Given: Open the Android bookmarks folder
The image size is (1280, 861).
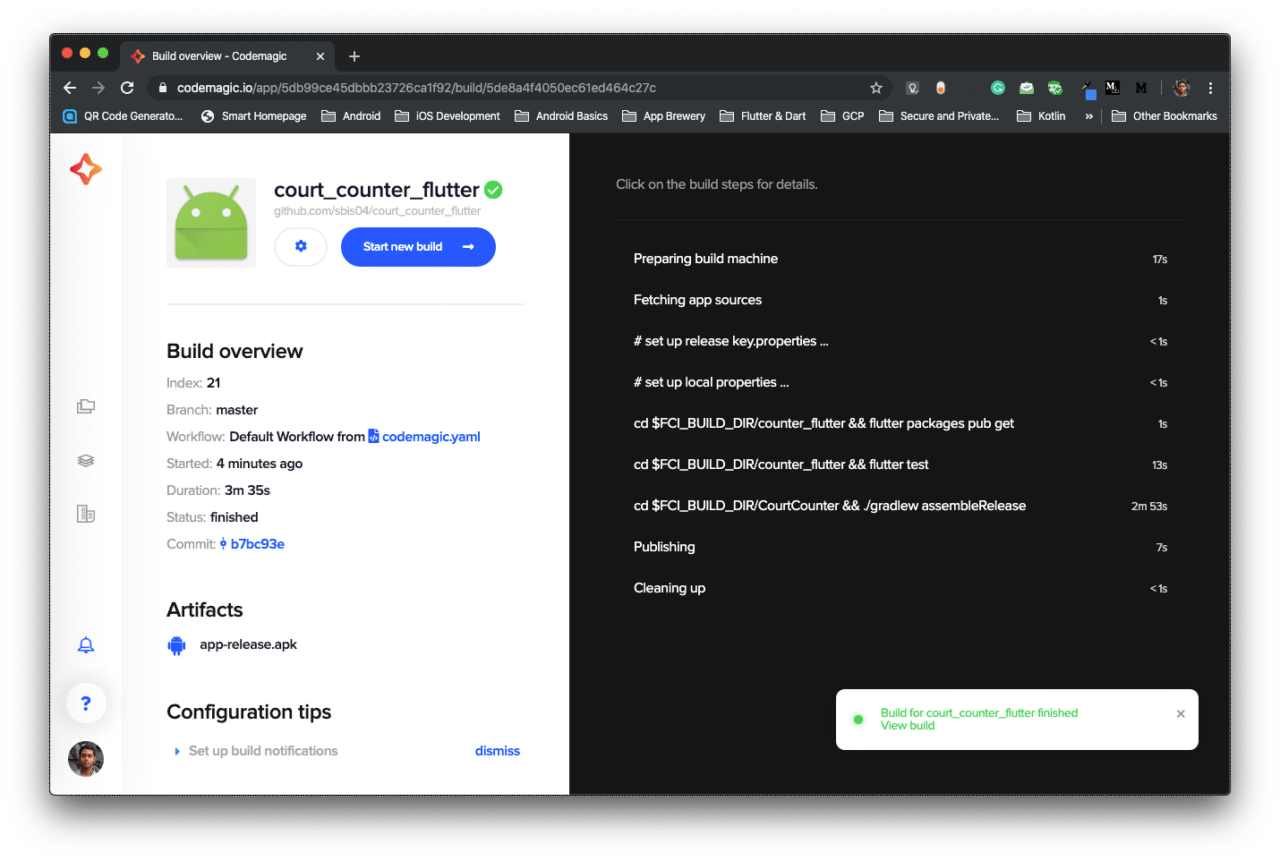Looking at the screenshot, I should tap(351, 116).
